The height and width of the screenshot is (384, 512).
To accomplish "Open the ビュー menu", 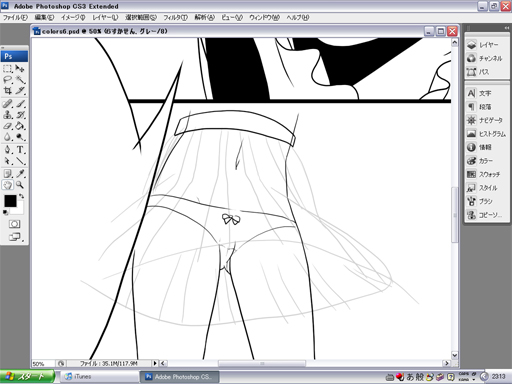I will [x=232, y=17].
